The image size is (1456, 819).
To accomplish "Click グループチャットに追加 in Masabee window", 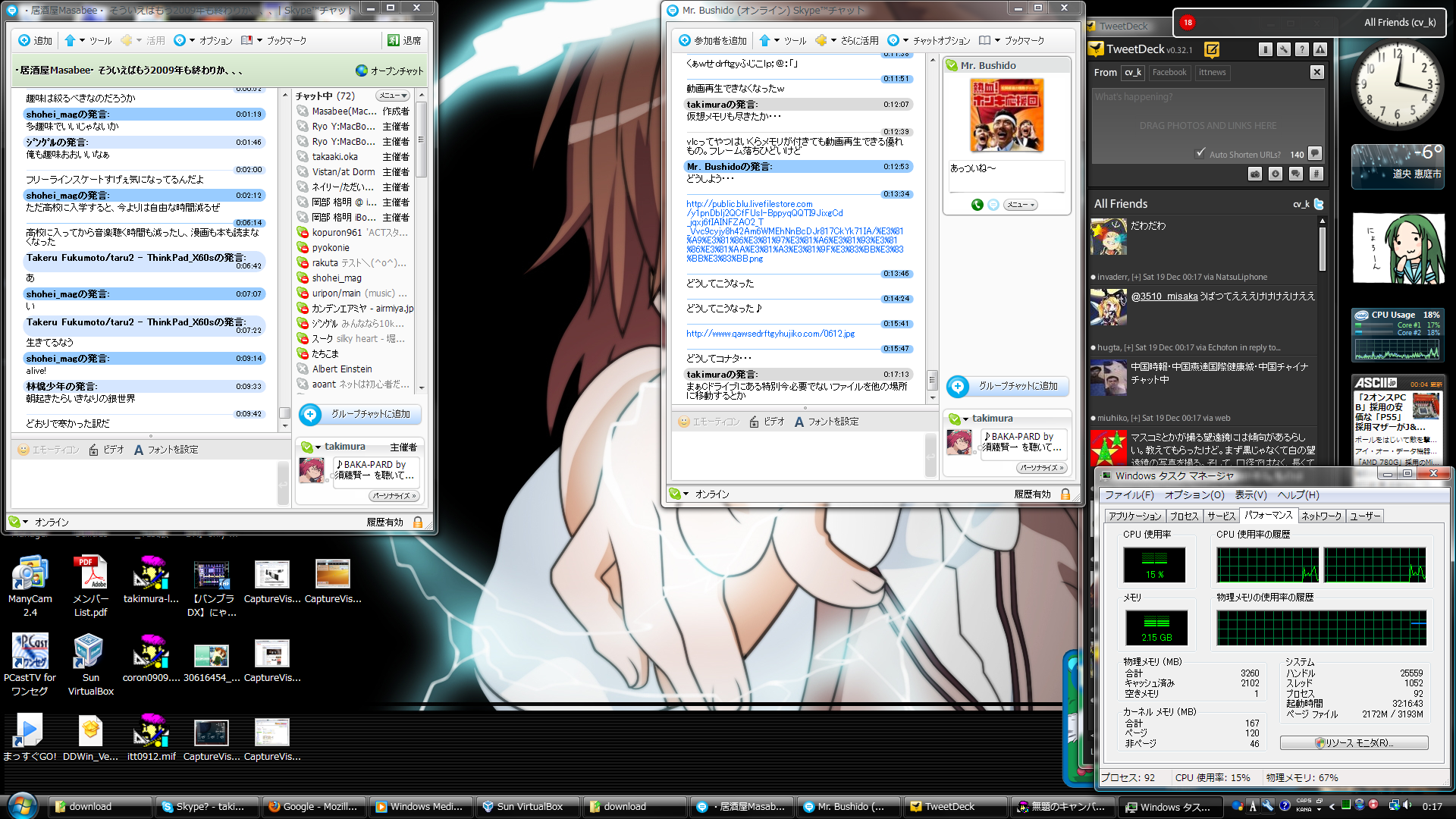I will click(359, 414).
